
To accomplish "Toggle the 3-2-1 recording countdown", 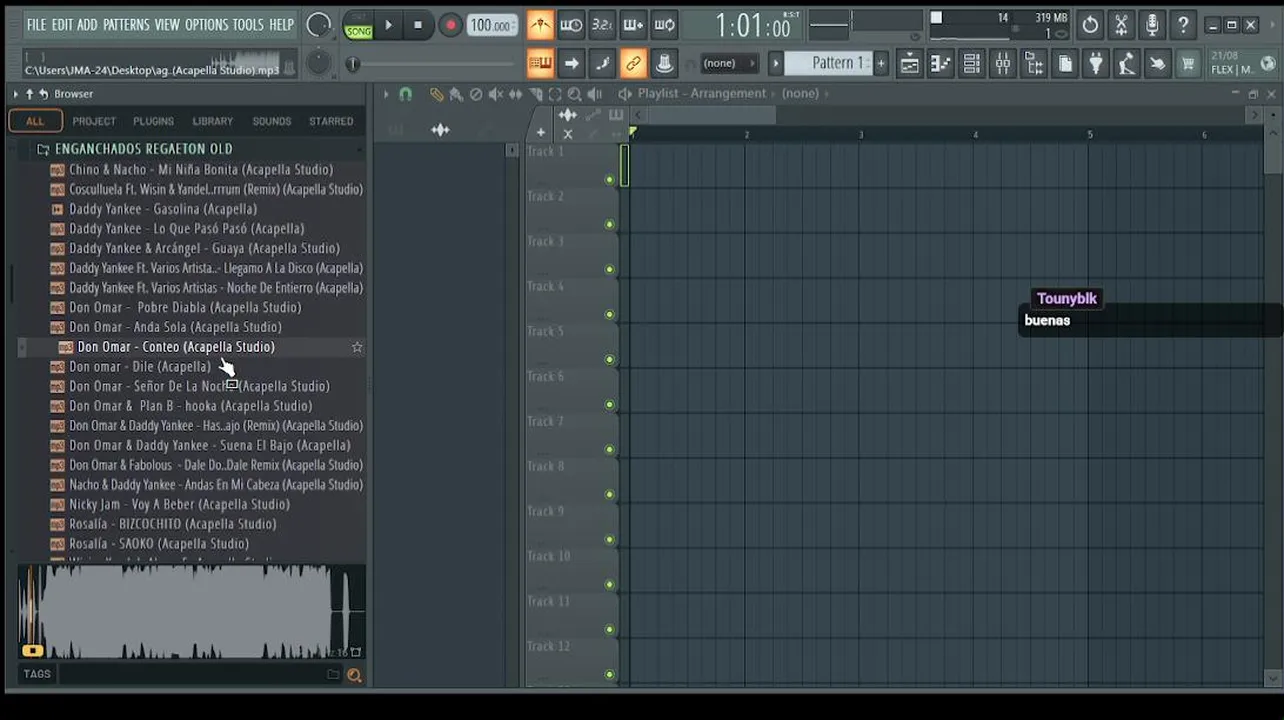I will [602, 25].
